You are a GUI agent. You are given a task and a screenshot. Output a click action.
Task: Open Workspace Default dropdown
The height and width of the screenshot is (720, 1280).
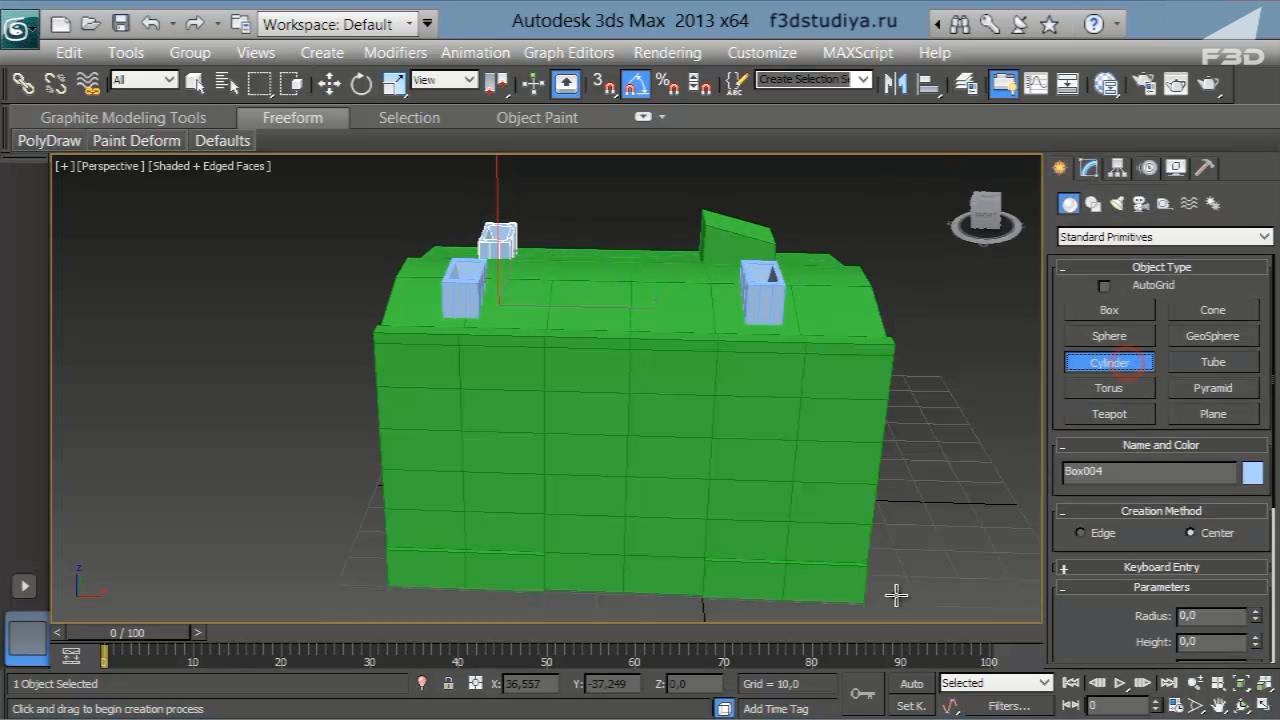(339, 24)
